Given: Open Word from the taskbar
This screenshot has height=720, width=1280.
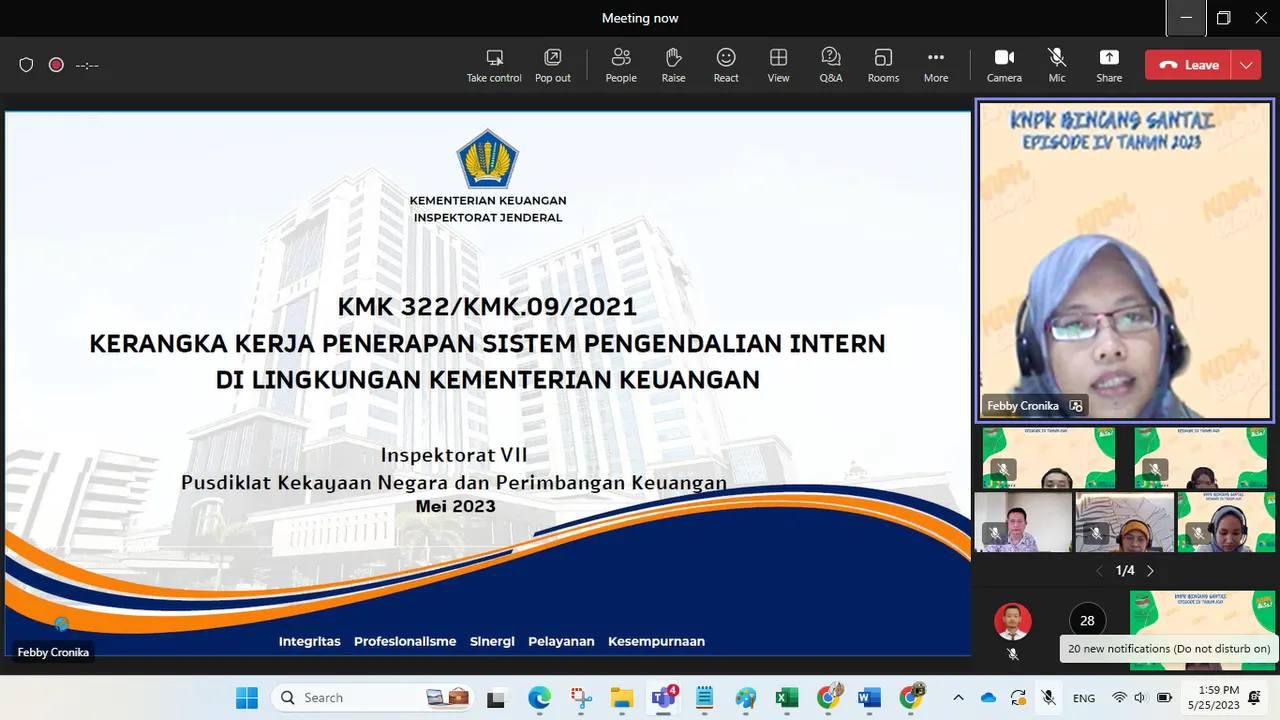Looking at the screenshot, I should point(869,698).
